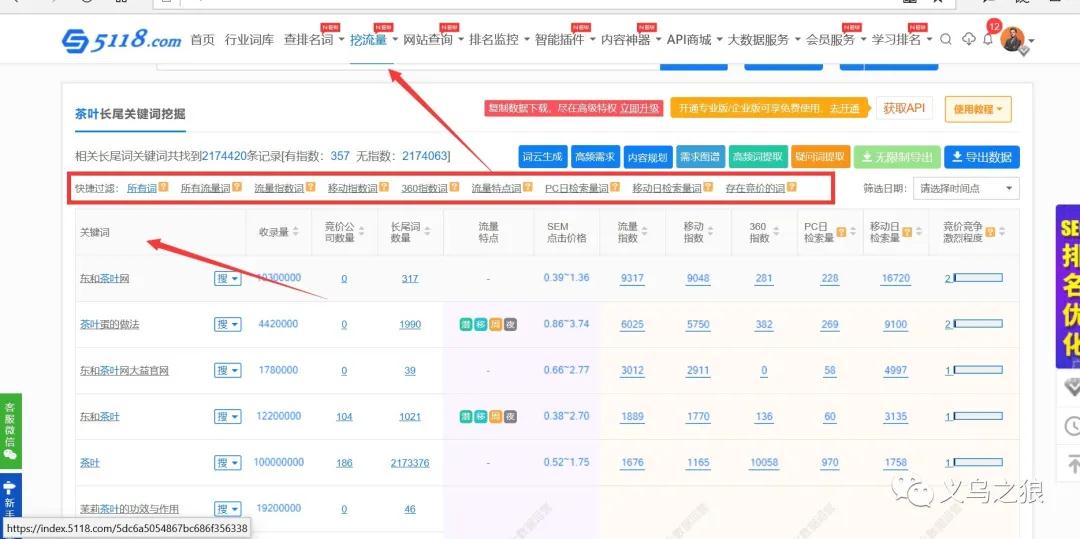Click competition bar for 东和茶叶网 row

(977, 278)
